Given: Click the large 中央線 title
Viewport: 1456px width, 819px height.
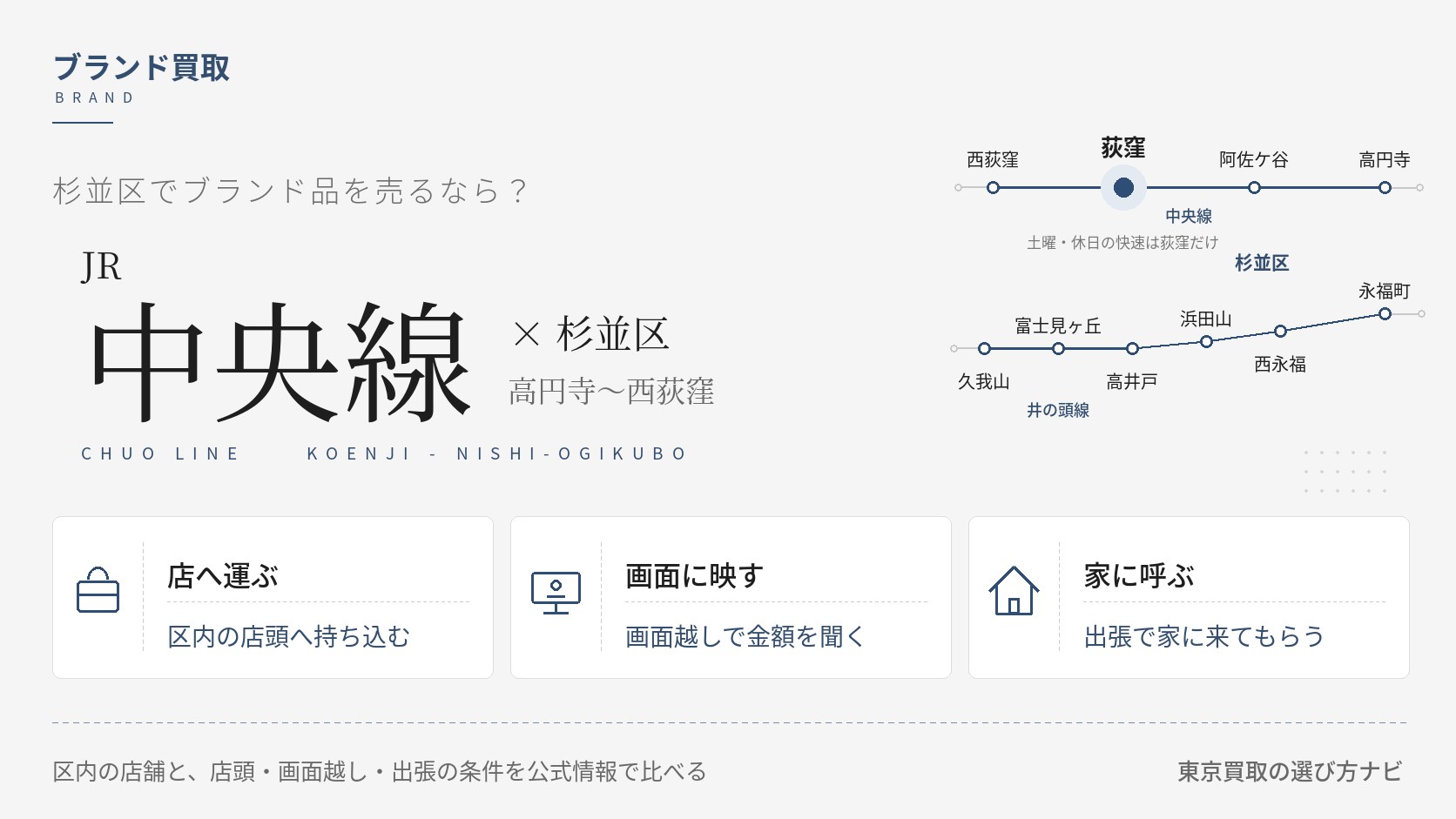Looking at the screenshot, I should tap(280, 360).
